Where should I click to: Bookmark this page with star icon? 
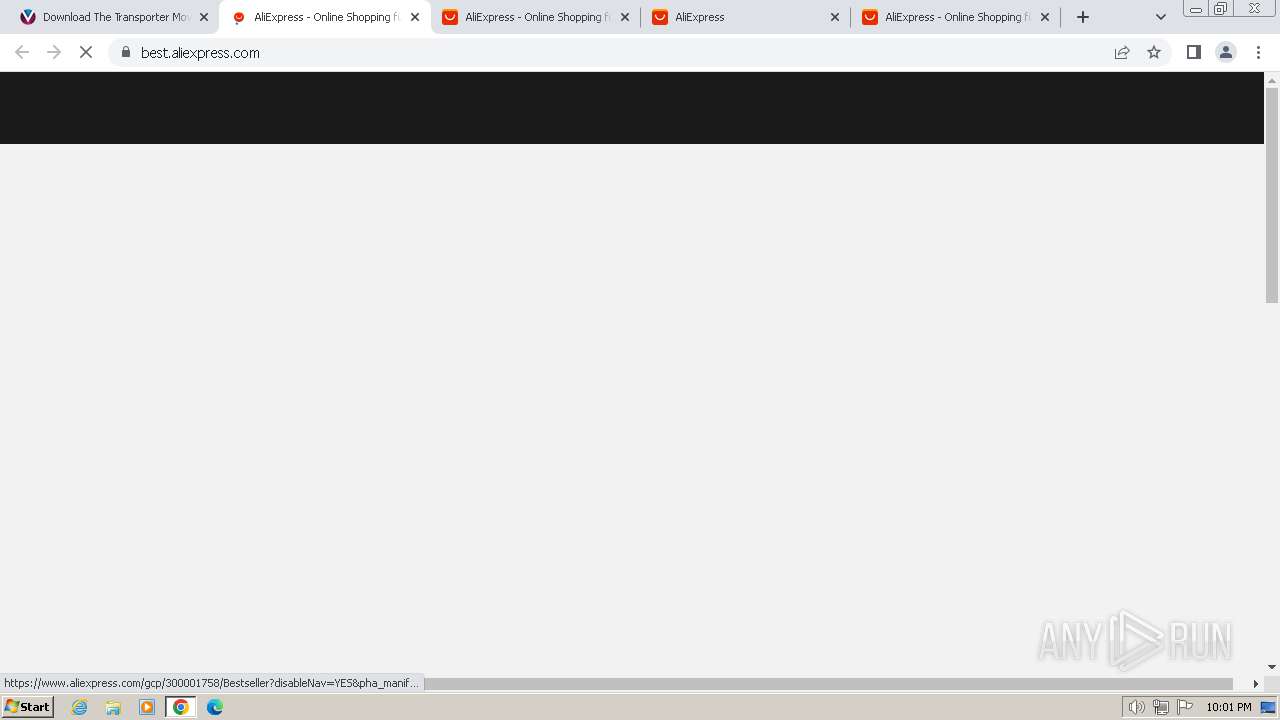(x=1154, y=52)
